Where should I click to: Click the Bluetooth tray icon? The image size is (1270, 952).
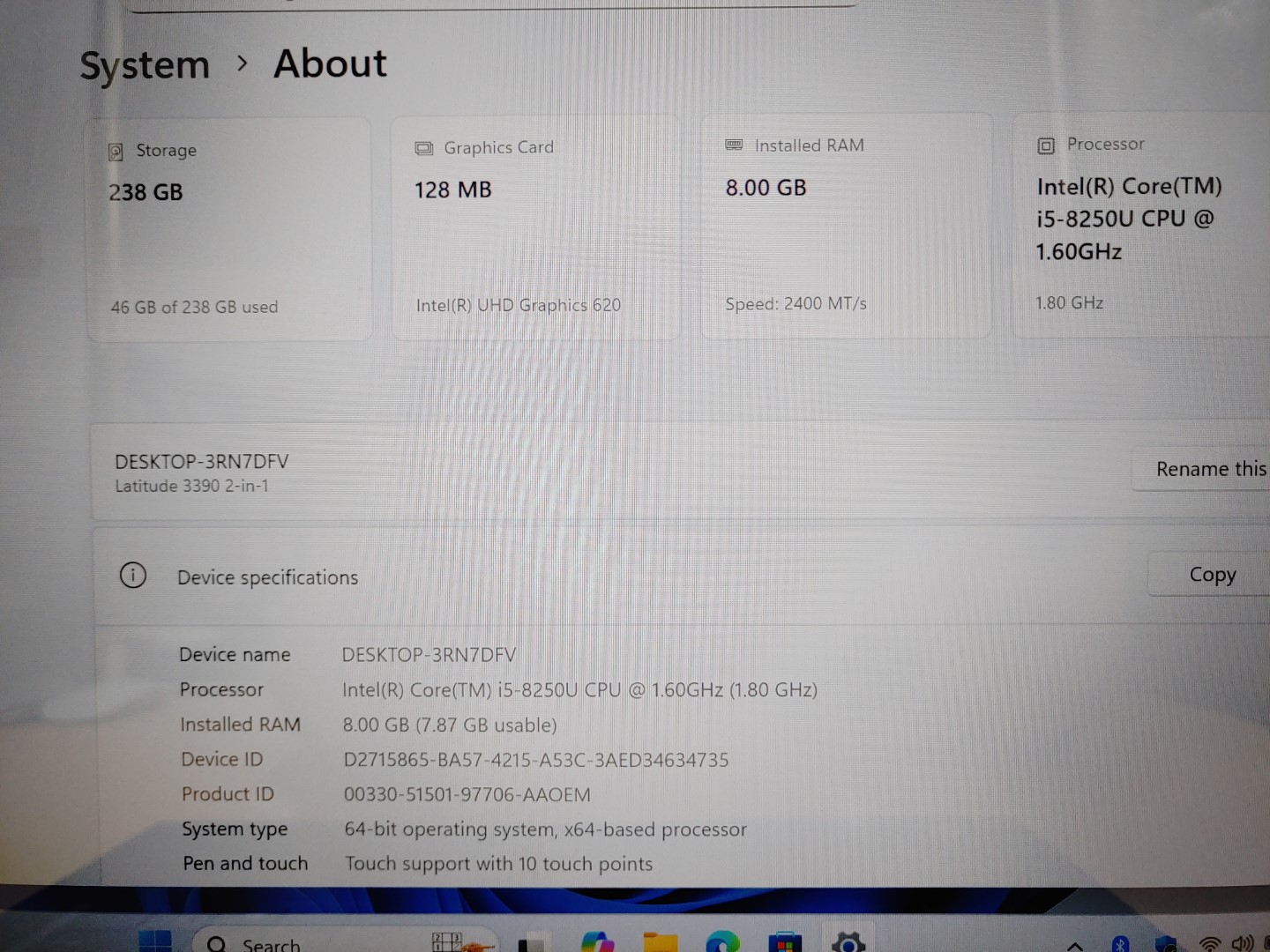1120,945
